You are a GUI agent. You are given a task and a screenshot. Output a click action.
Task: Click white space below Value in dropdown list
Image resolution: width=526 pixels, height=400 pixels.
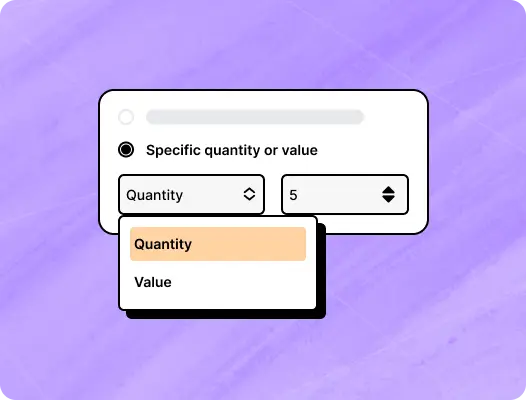pos(218,302)
